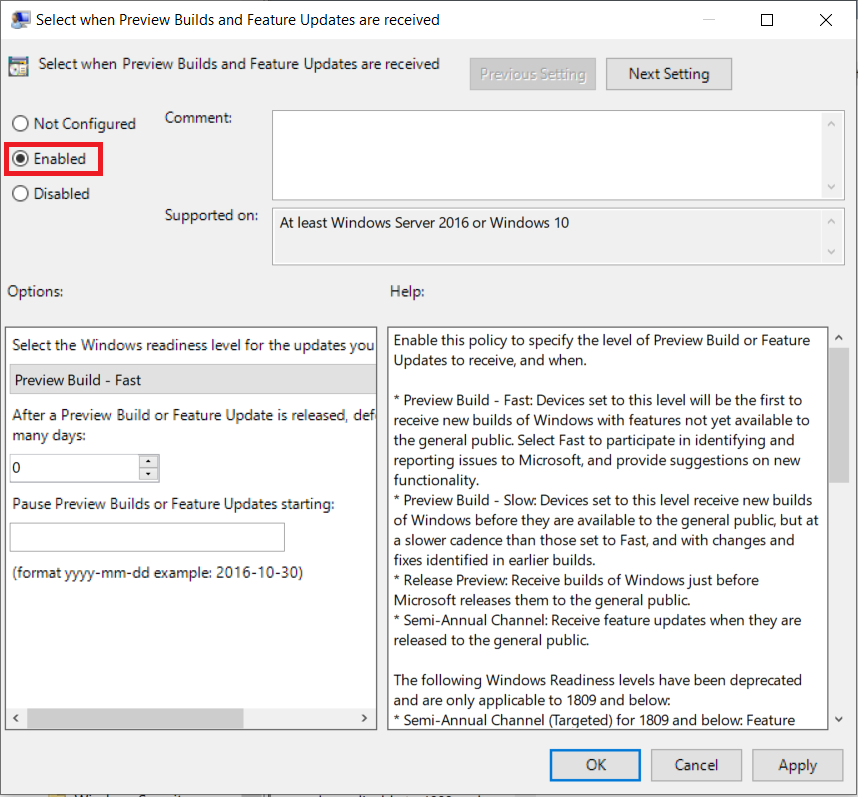Maximize the policy settings window
858x797 pixels.
click(x=767, y=20)
